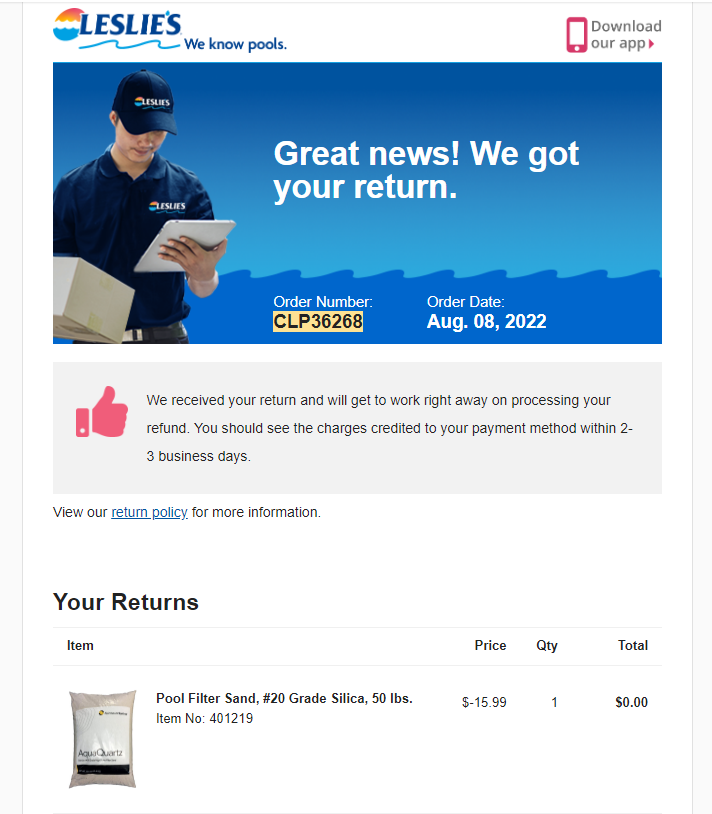Click the Item column header
The image size is (712, 814).
[80, 645]
